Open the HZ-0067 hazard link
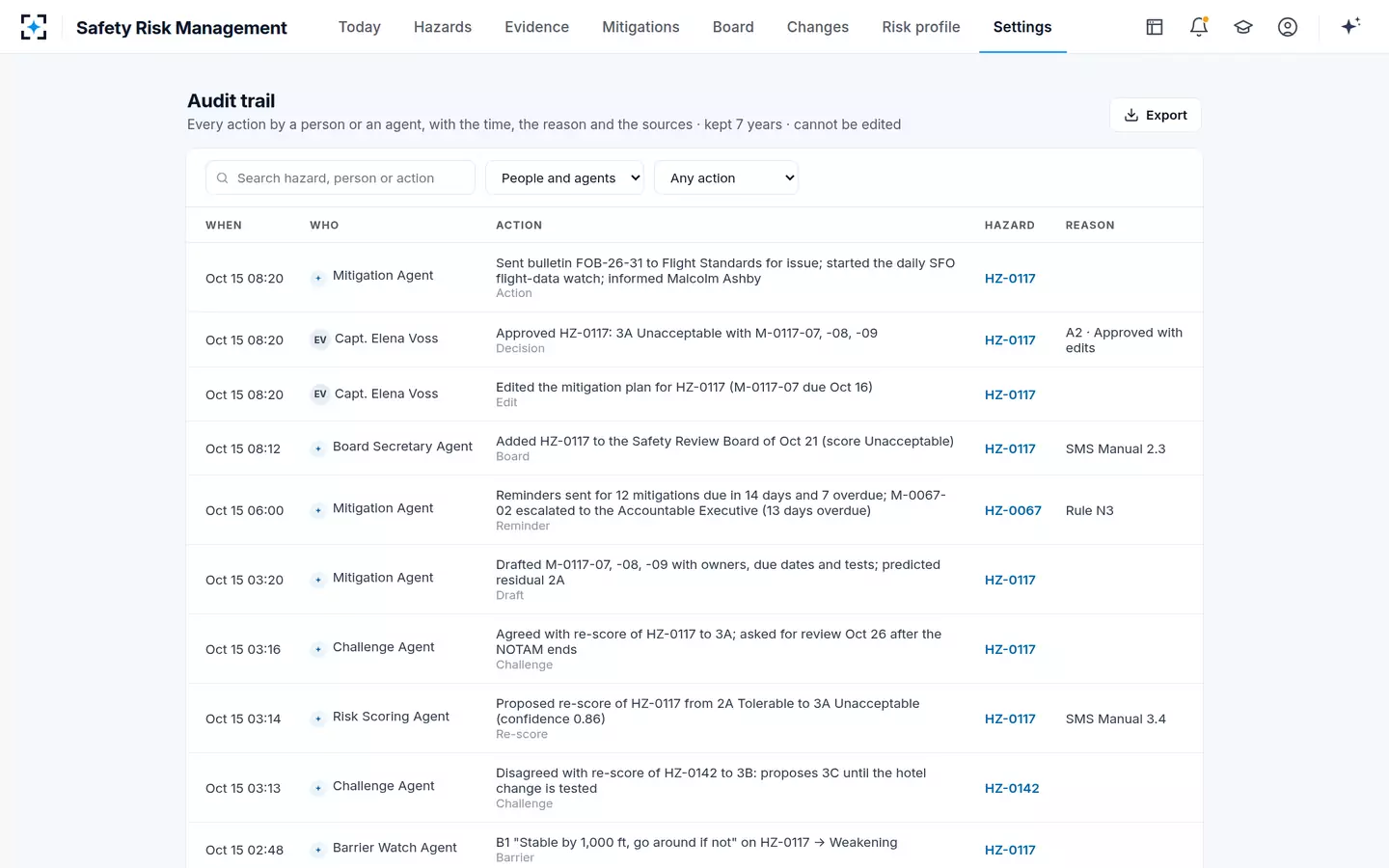 (x=1013, y=510)
